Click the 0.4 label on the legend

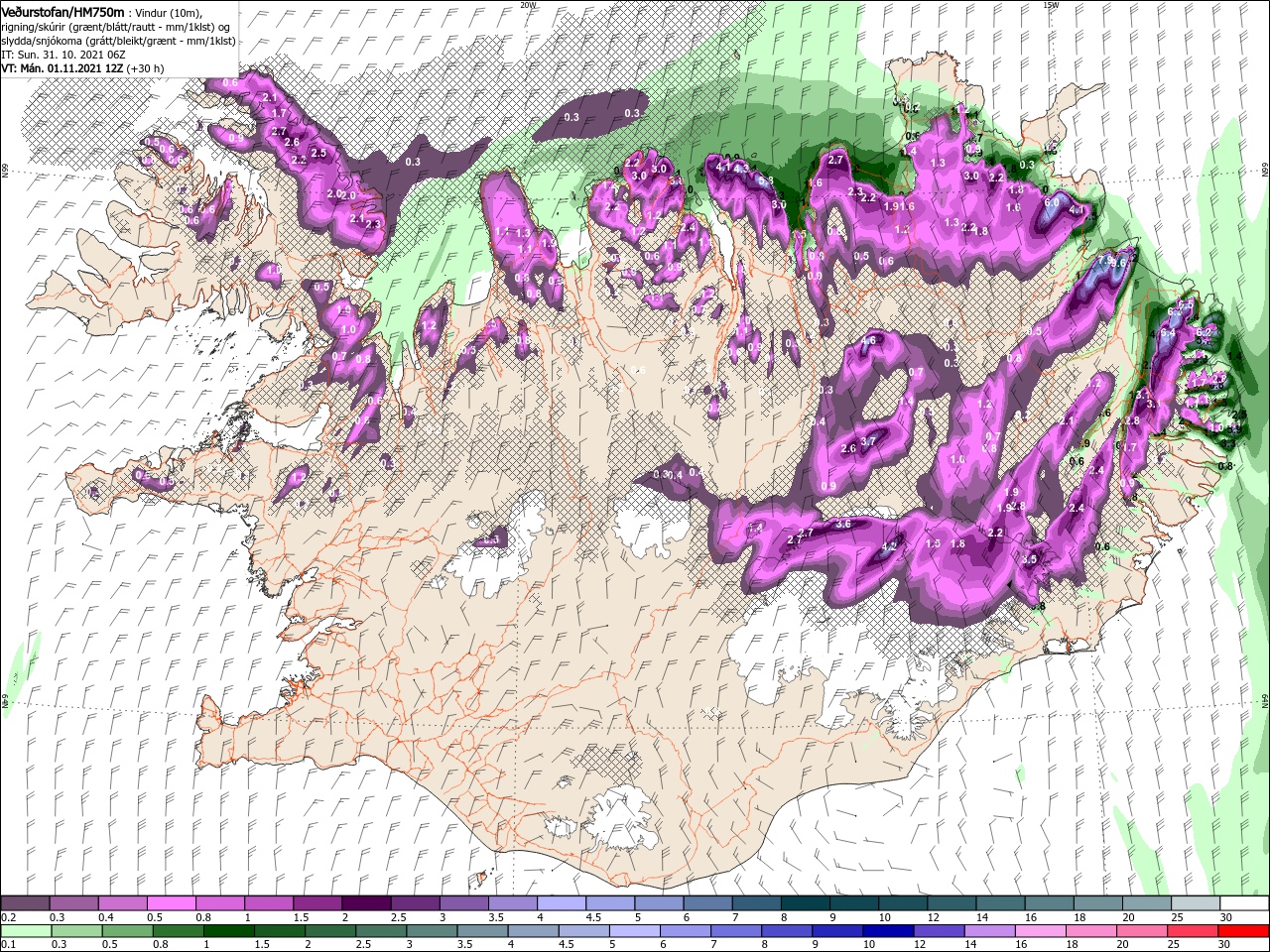[x=106, y=917]
